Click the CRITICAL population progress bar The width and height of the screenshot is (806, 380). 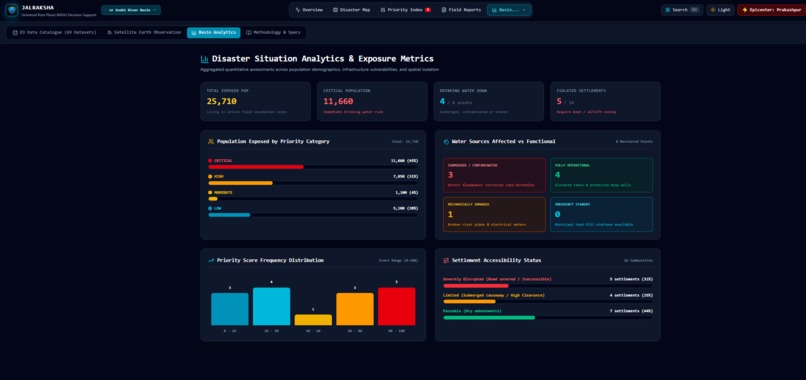[313, 167]
